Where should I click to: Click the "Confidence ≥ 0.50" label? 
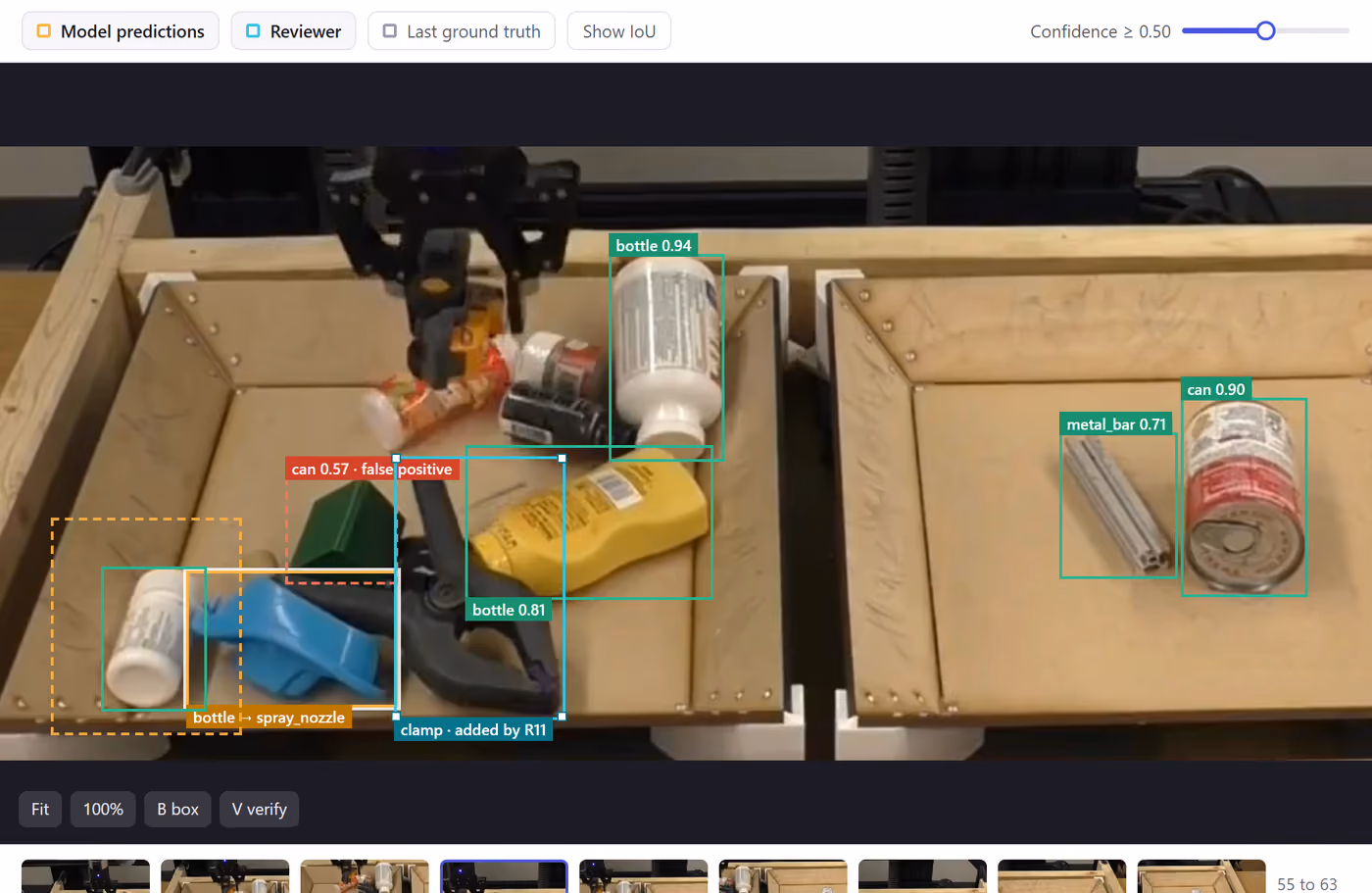(1100, 31)
